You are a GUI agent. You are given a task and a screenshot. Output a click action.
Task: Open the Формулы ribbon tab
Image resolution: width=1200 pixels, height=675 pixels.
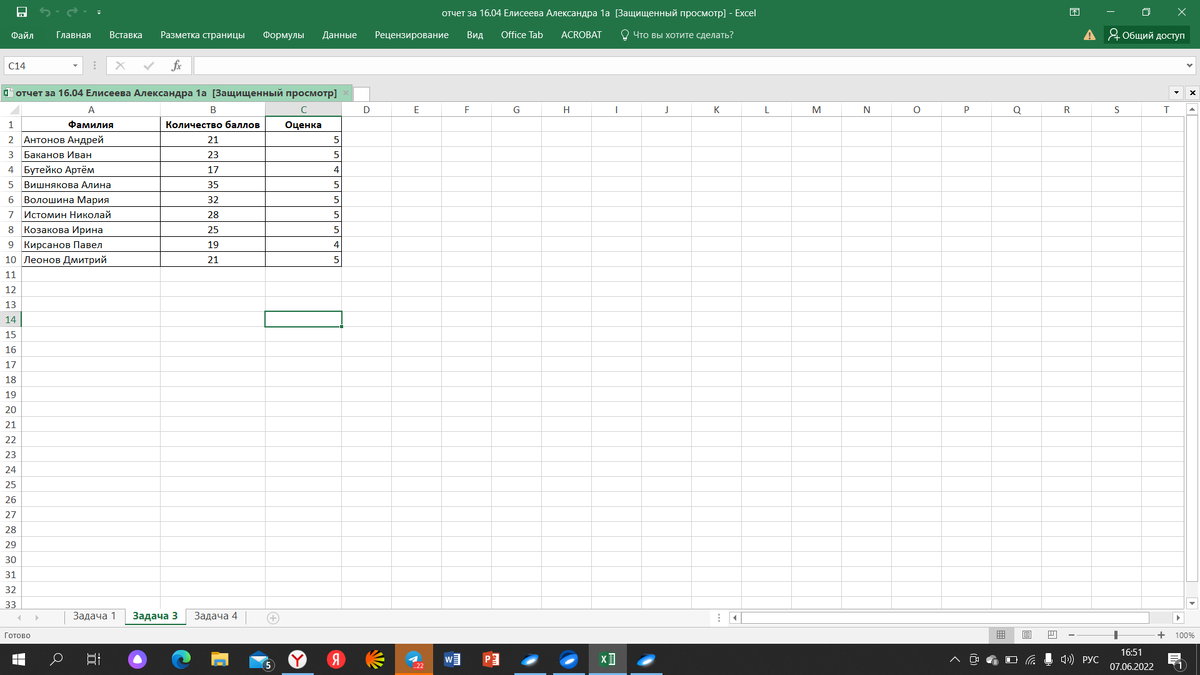pyautogui.click(x=283, y=35)
